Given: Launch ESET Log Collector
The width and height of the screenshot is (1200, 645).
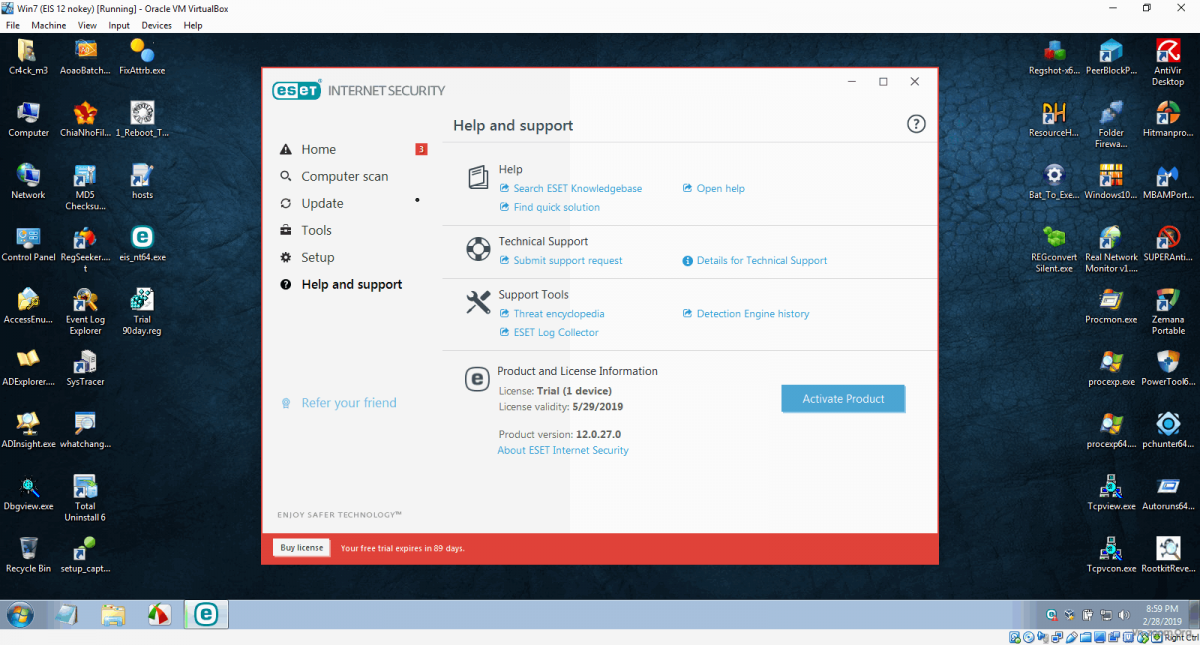Looking at the screenshot, I should point(555,333).
